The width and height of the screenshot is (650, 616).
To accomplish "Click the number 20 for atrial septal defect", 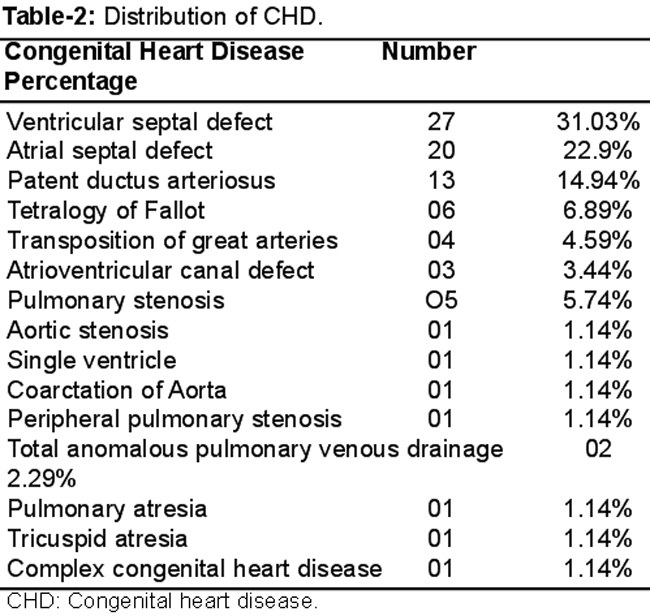I will click(441, 150).
